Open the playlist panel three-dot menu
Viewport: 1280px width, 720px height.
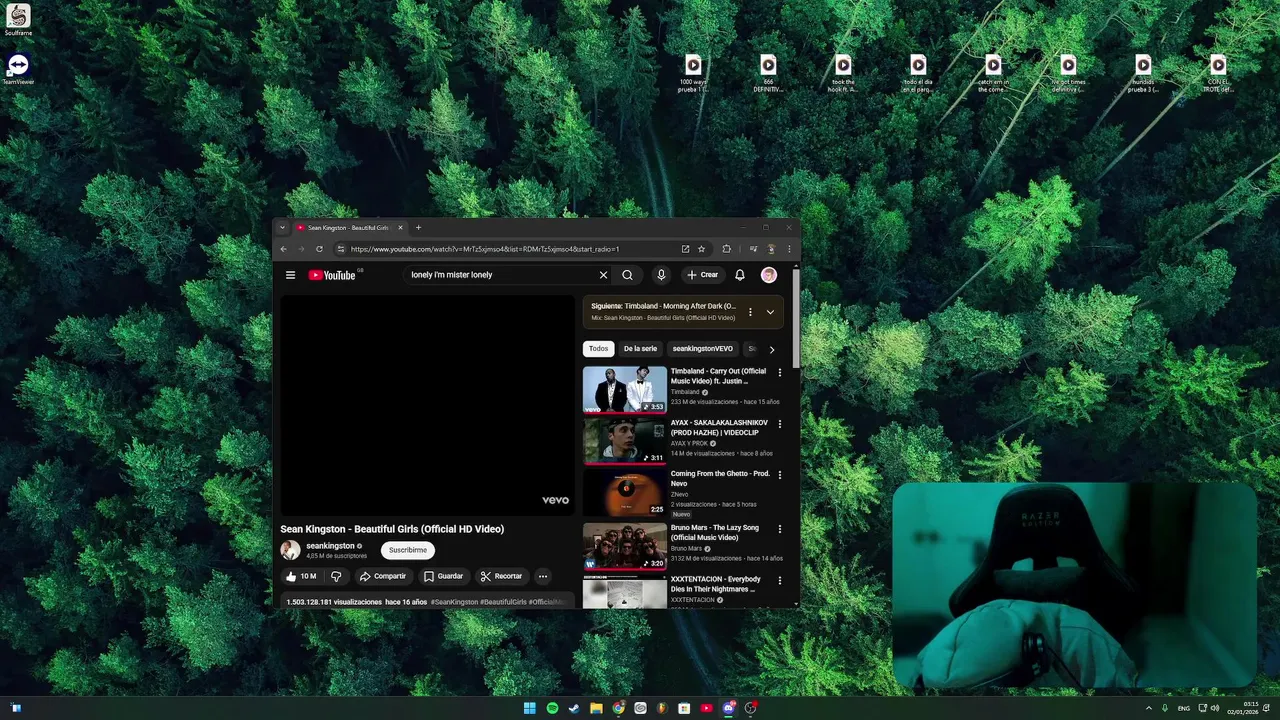pos(750,312)
